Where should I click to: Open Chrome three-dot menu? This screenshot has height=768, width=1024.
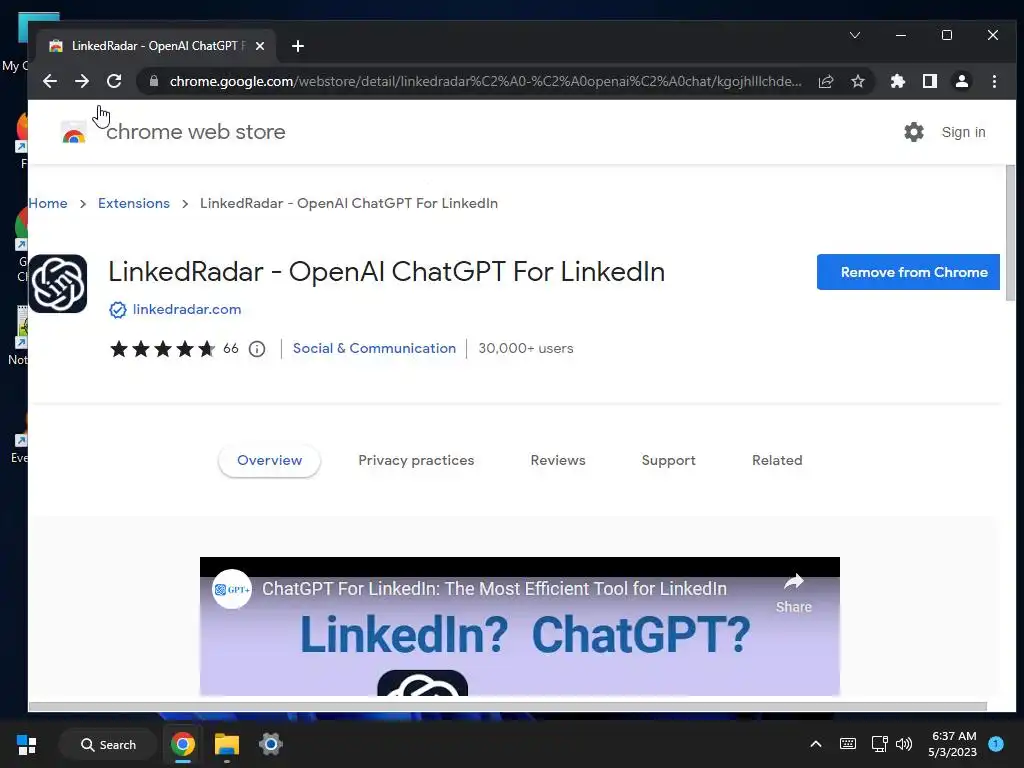click(x=994, y=81)
